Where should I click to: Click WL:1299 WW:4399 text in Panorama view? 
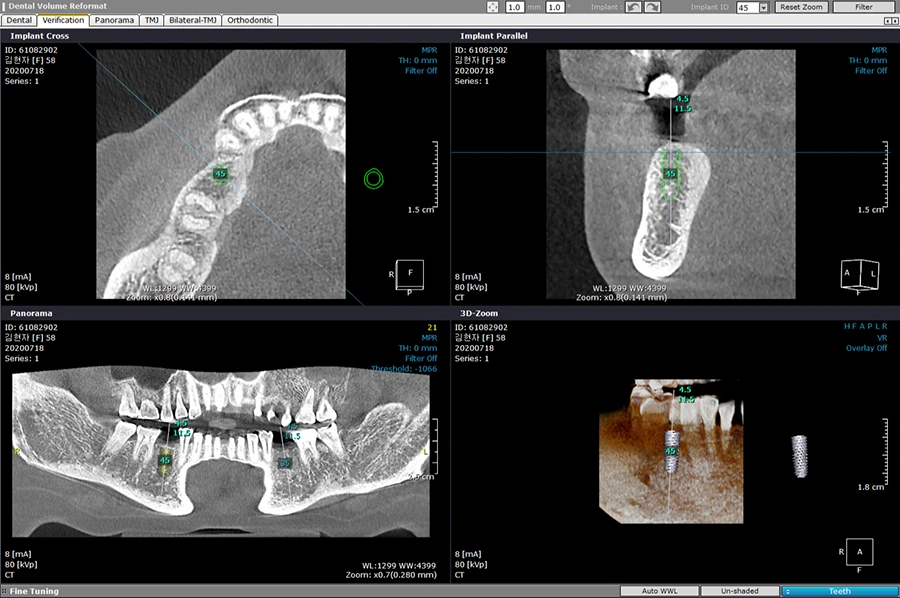click(x=398, y=565)
